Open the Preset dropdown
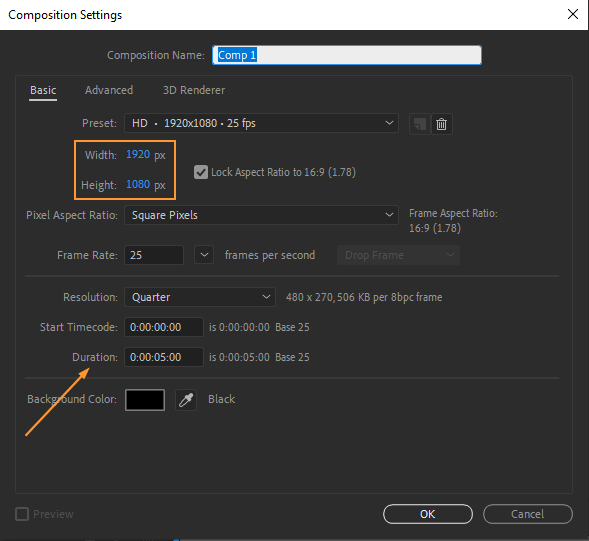 tap(261, 123)
